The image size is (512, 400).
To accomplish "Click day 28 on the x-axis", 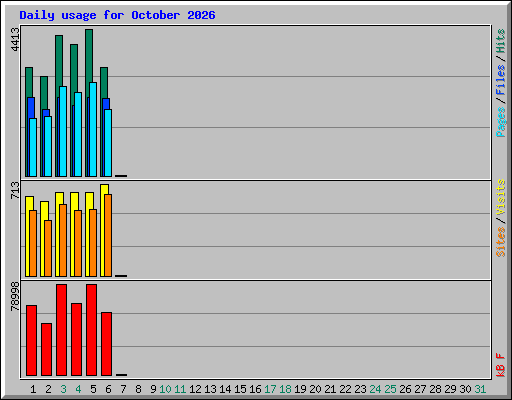I will pos(435,389).
